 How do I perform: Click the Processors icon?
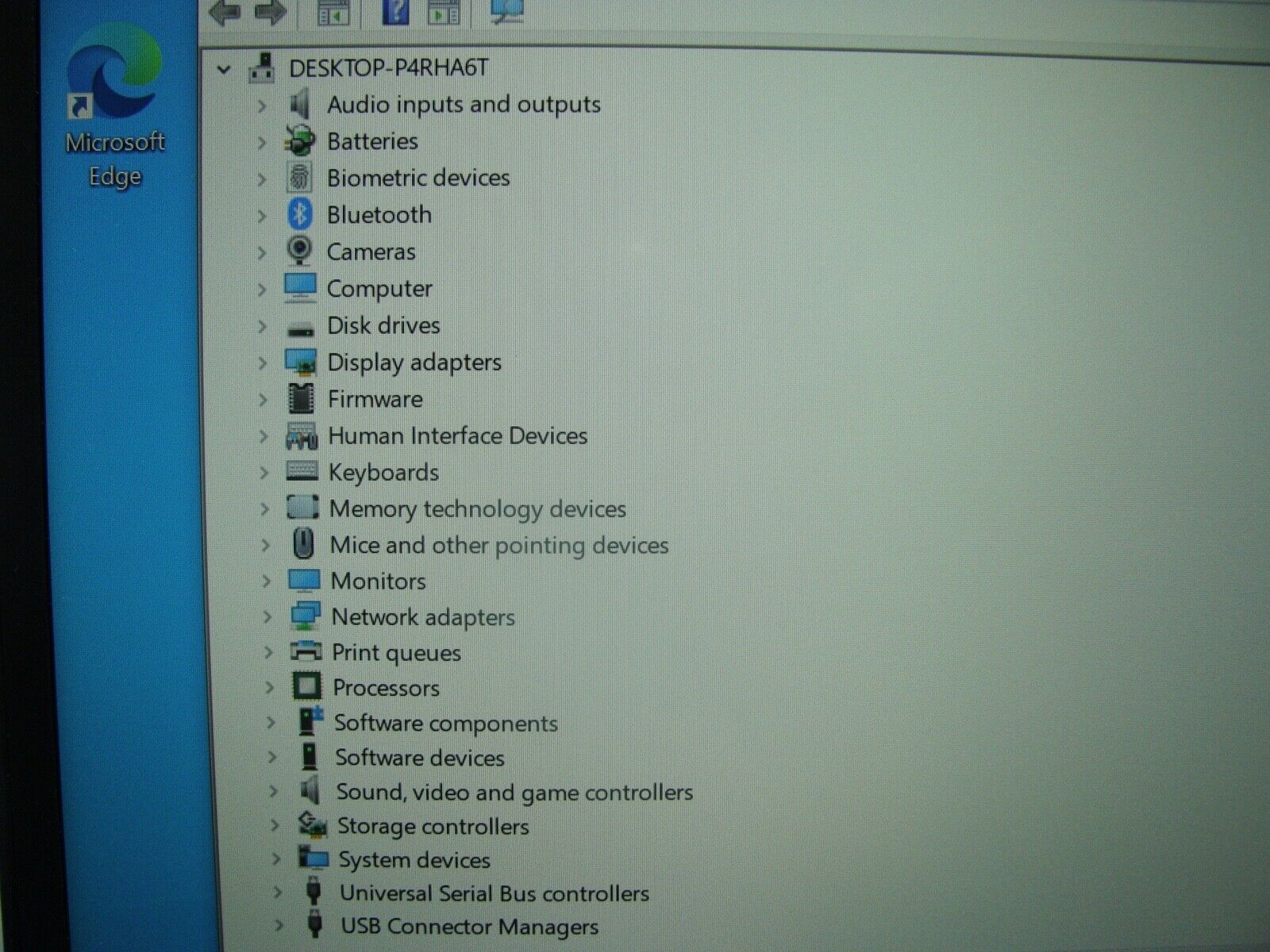307,686
